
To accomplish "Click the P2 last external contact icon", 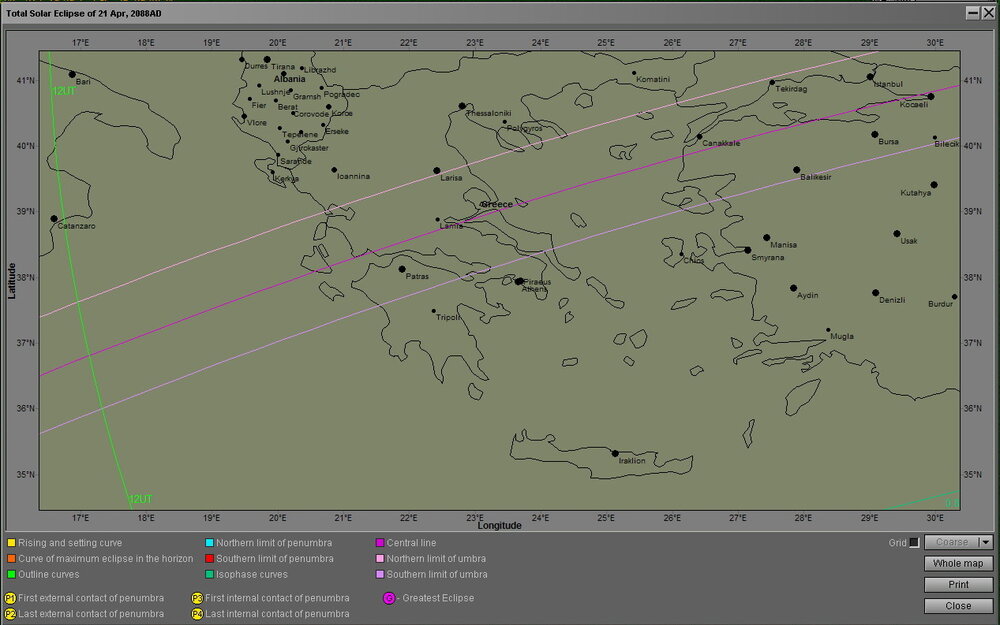I will coord(10,614).
